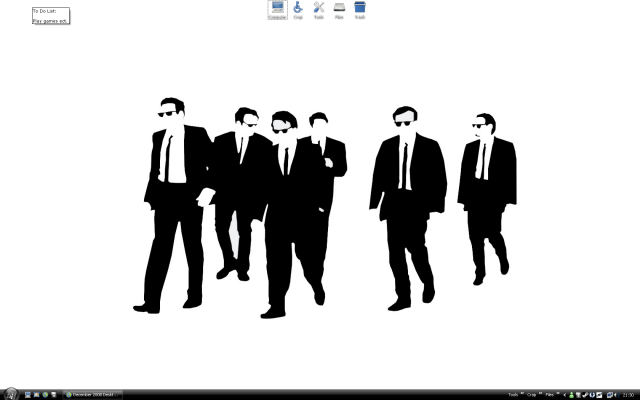Click the white square tray icon
This screenshot has width=640, height=400.
pyautogui.click(x=599, y=395)
